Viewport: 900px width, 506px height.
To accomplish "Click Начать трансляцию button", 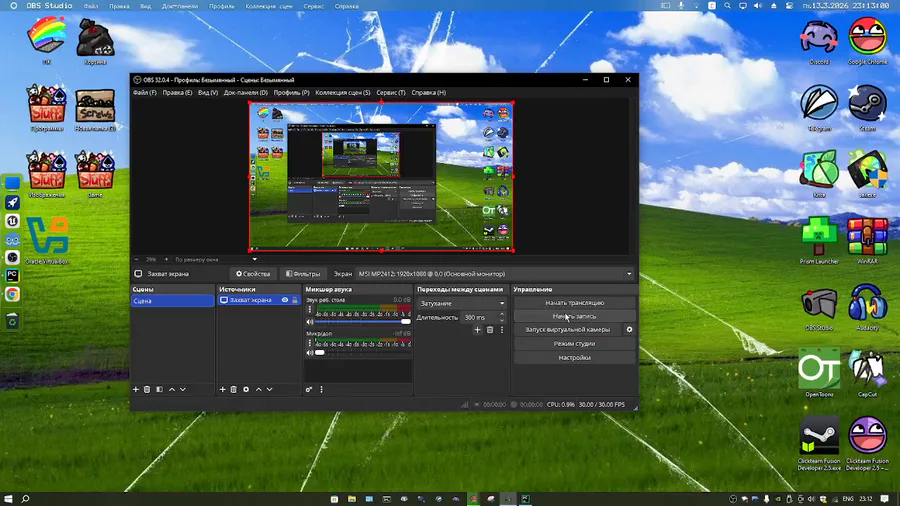I will click(575, 303).
